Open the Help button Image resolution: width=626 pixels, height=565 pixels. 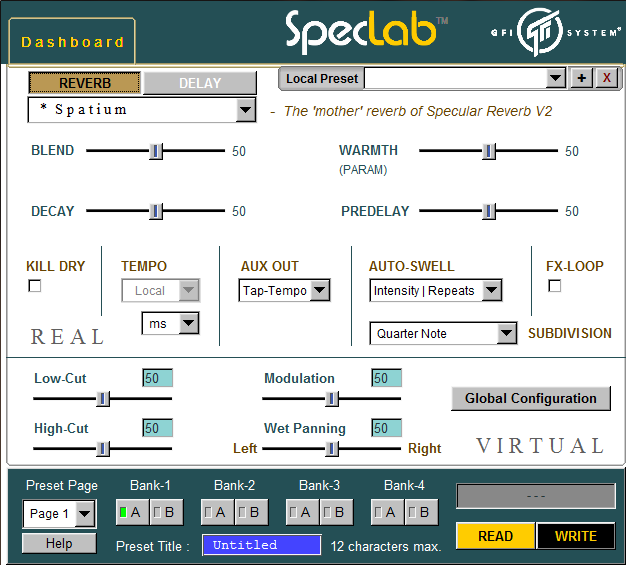(x=59, y=543)
